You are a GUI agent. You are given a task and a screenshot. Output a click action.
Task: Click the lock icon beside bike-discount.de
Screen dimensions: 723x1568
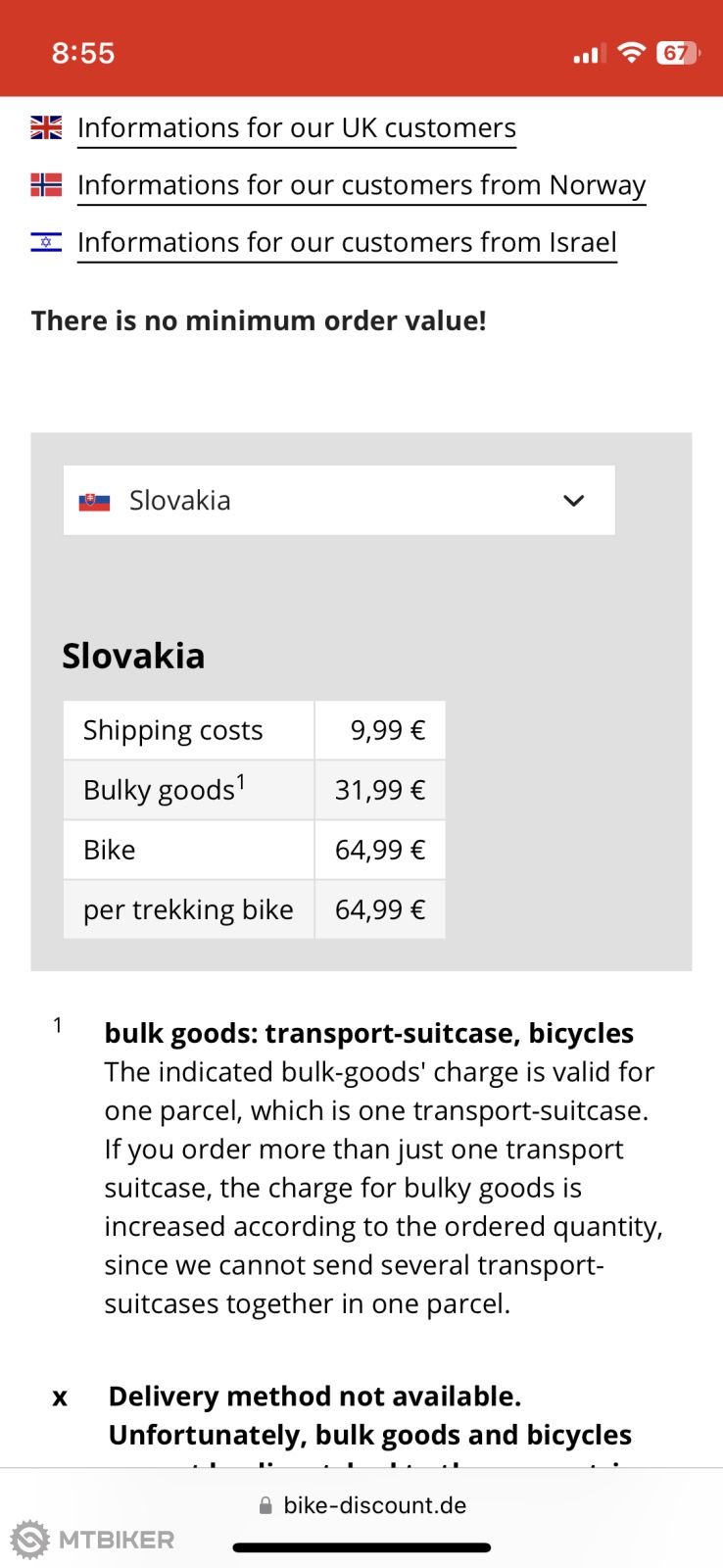tap(265, 1506)
